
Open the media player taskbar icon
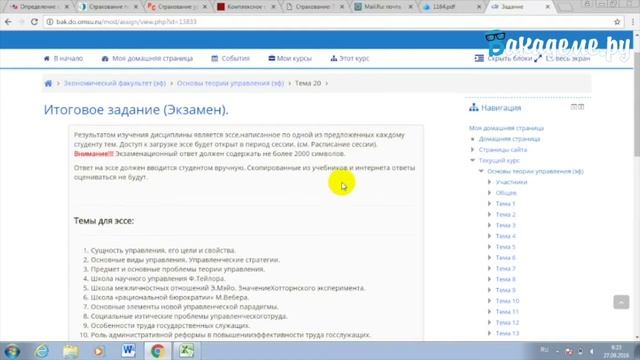click(99, 351)
